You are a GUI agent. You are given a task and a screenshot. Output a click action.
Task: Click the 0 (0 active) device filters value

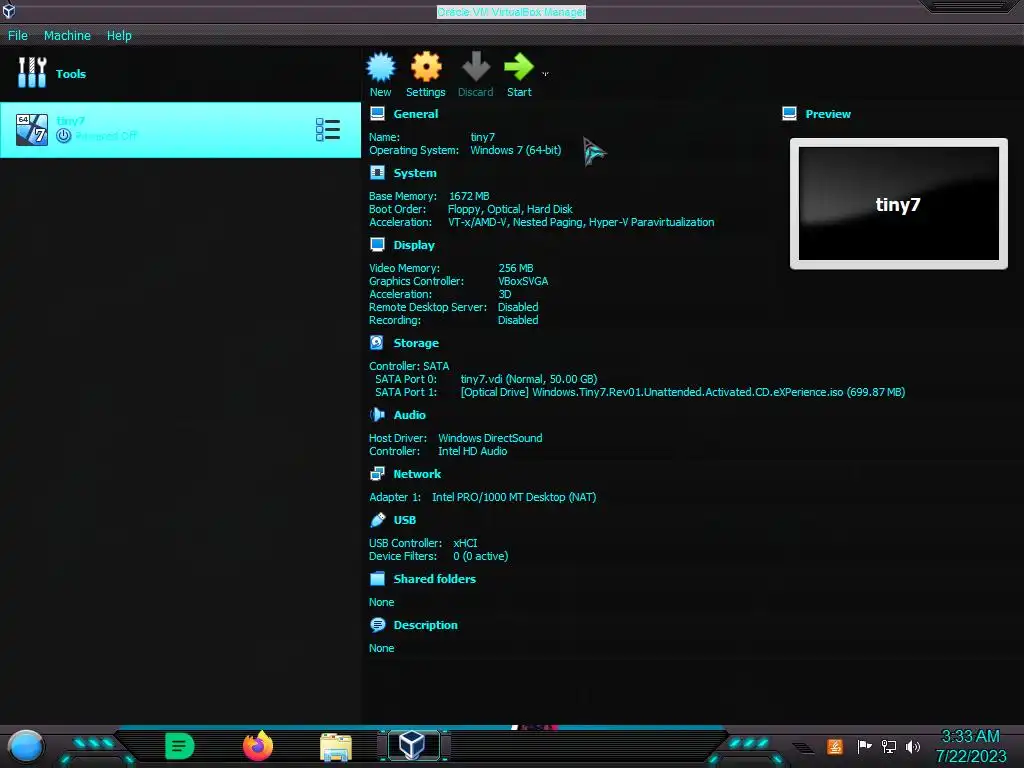pos(481,556)
